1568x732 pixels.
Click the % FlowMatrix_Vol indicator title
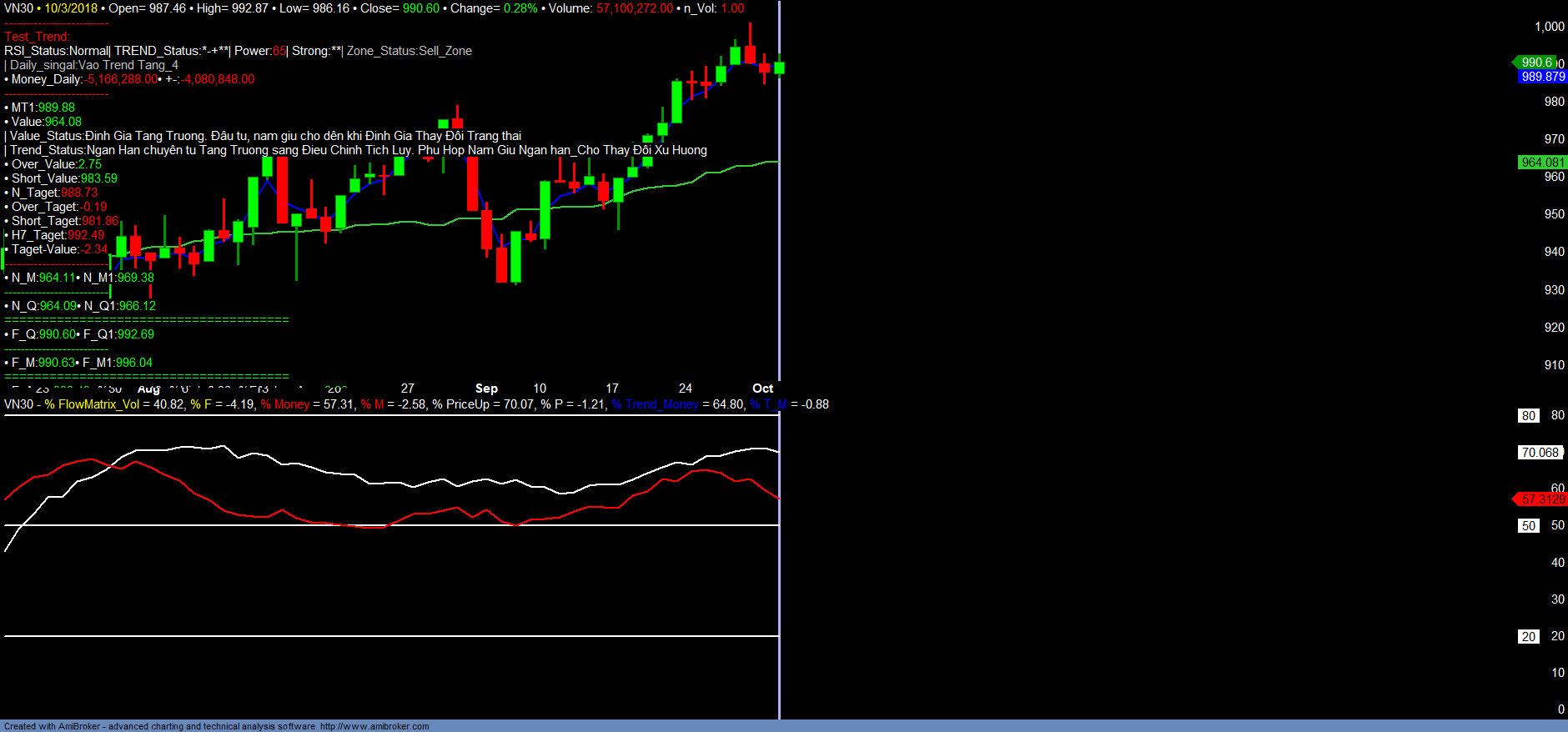tap(92, 404)
